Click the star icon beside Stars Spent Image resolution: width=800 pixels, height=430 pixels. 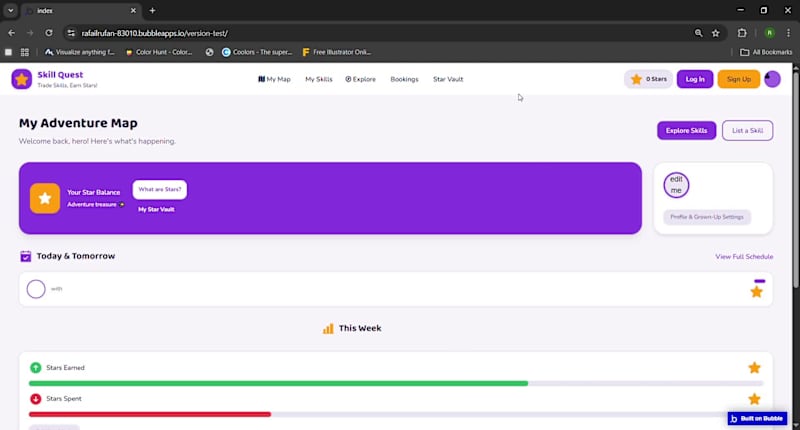pyautogui.click(x=754, y=399)
